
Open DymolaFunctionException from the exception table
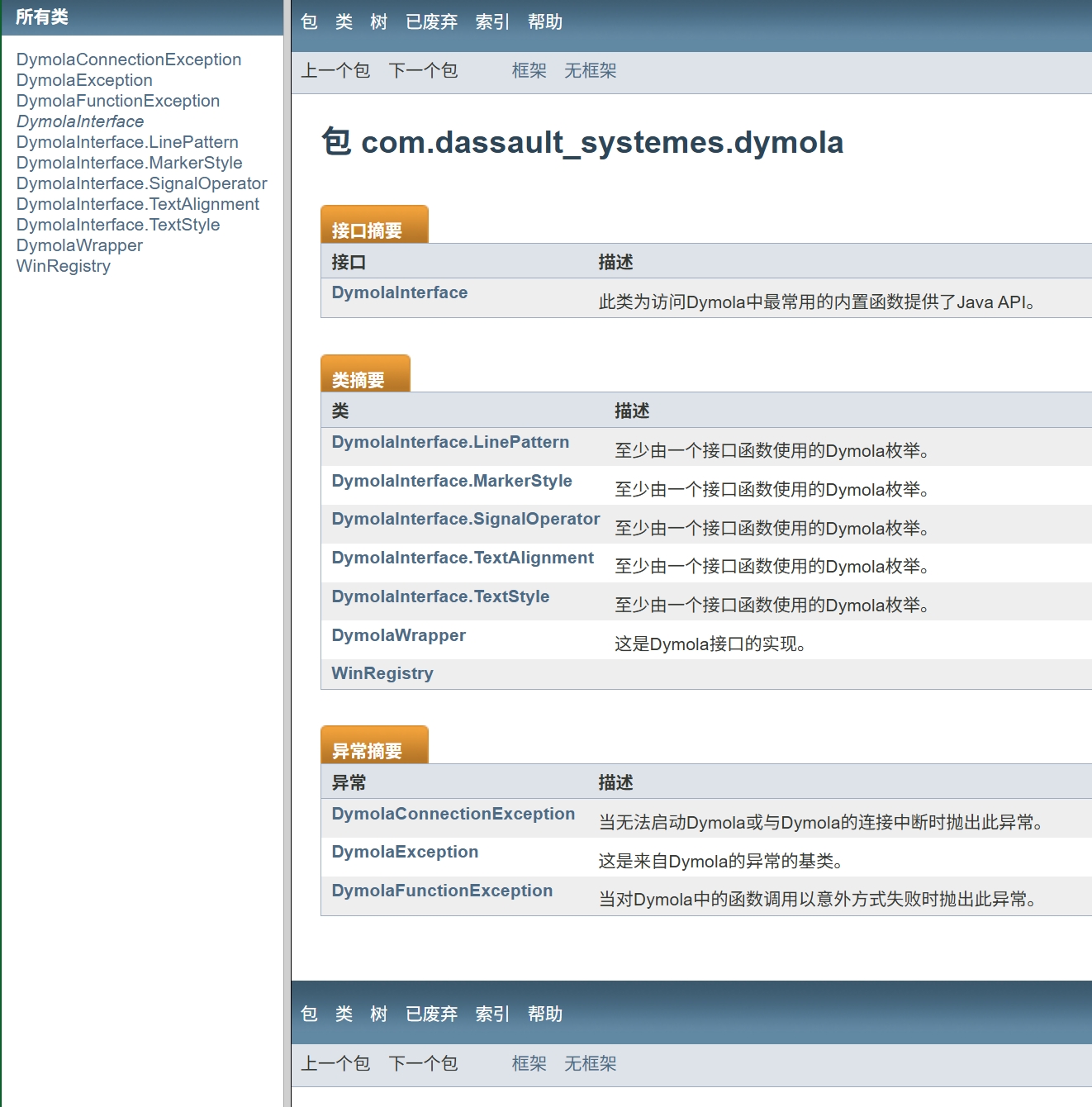click(442, 891)
